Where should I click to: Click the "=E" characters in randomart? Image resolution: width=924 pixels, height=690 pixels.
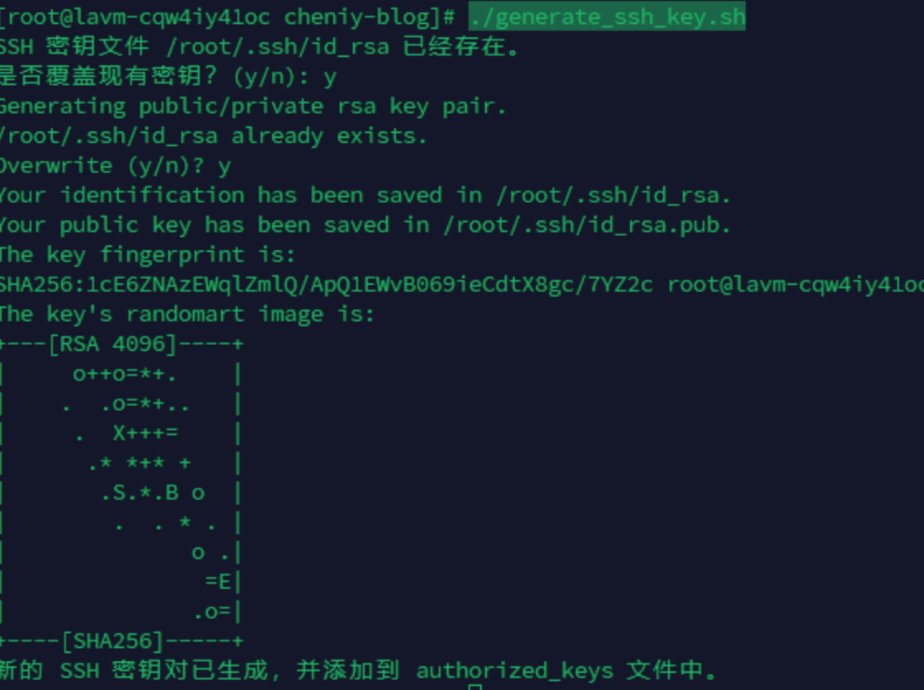pyautogui.click(x=218, y=581)
